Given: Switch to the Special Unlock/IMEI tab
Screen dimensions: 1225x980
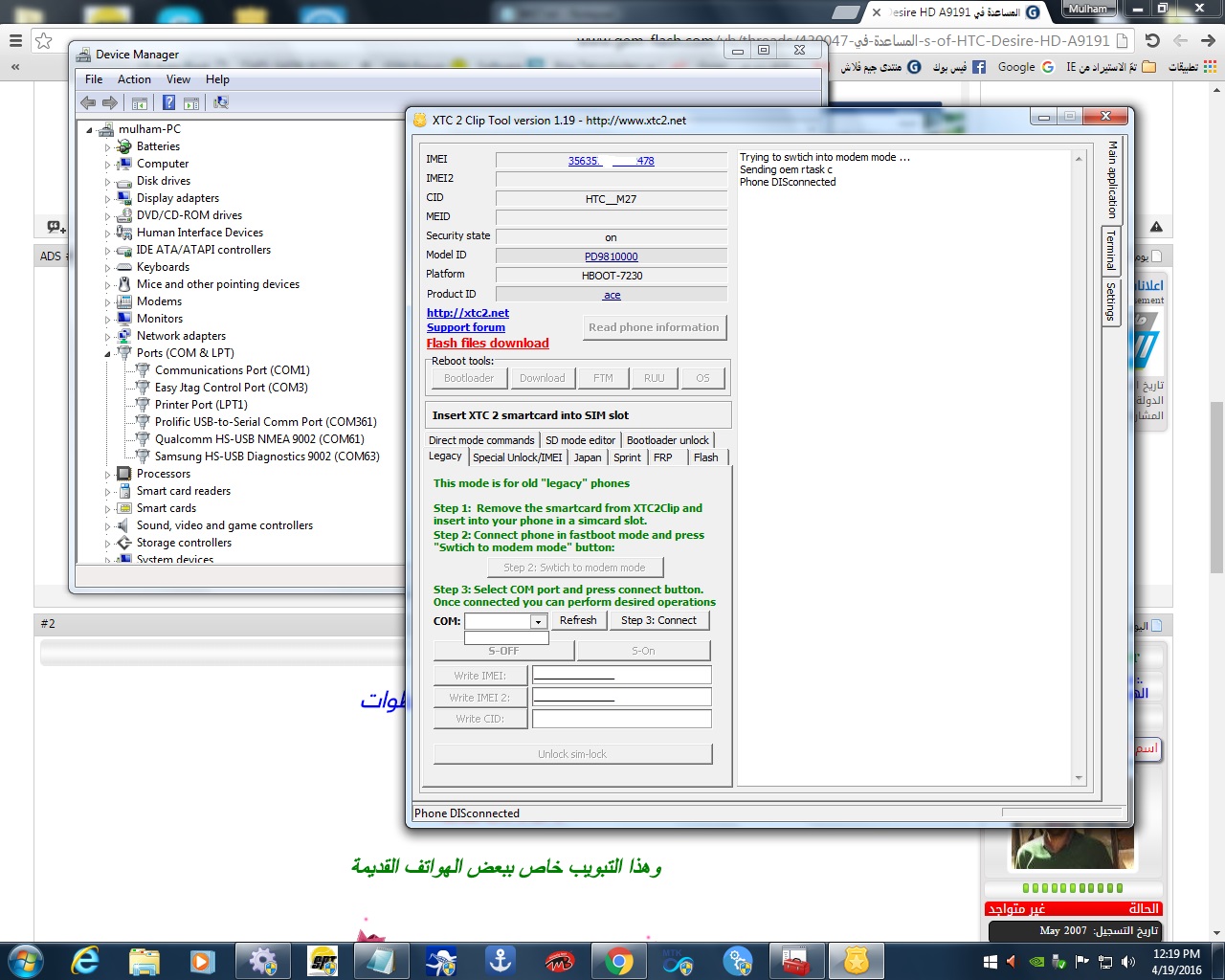Looking at the screenshot, I should 518,457.
